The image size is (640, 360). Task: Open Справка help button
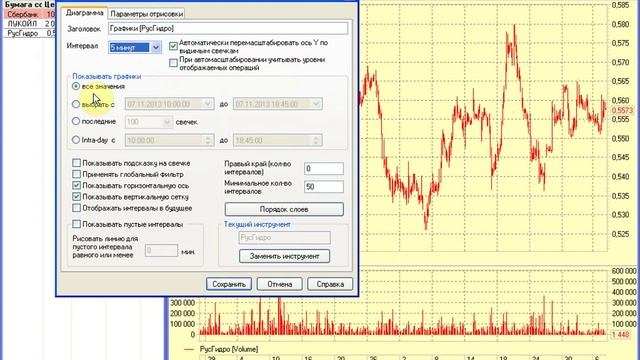pyautogui.click(x=330, y=284)
